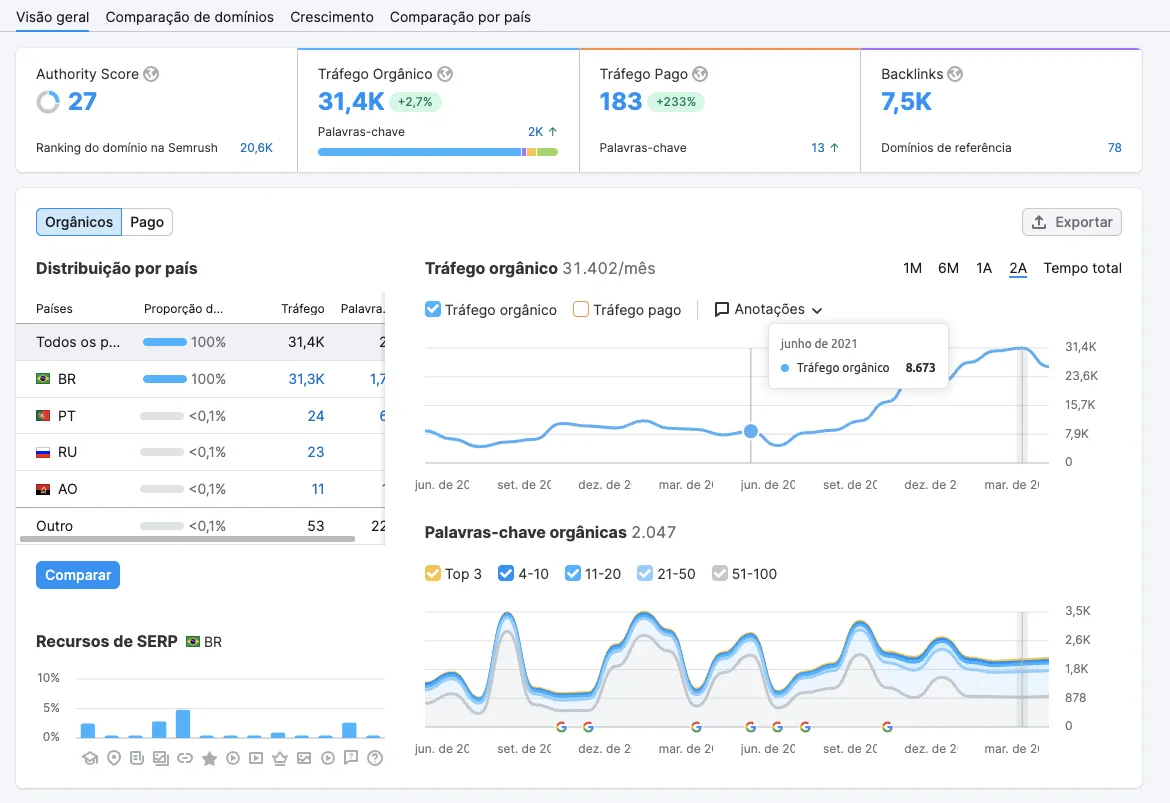Click the Anotações speech-bubble icon
Viewport: 1170px width, 803px height.
[722, 310]
